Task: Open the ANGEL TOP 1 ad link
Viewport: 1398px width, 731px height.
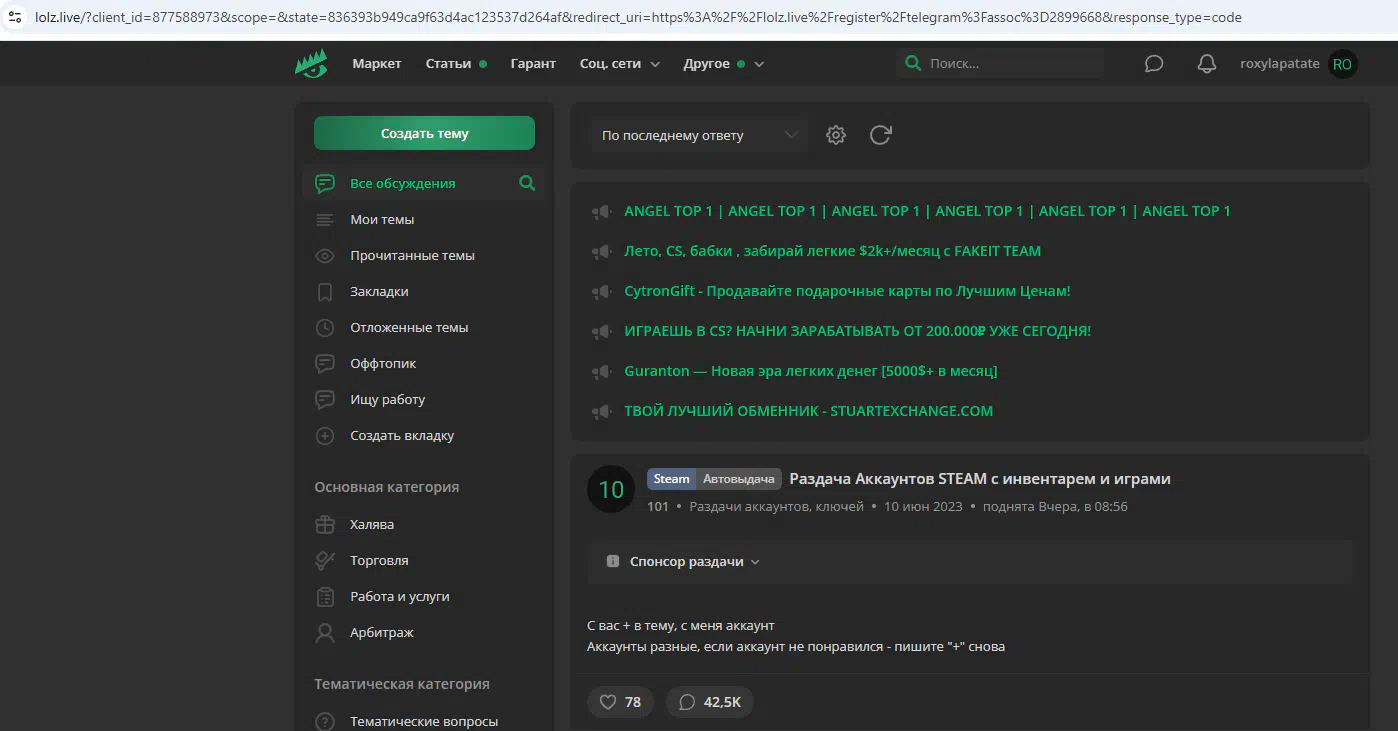Action: tap(927, 211)
